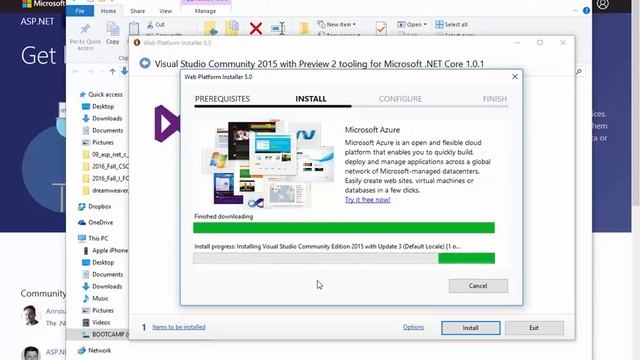Click the Up arrow in Explorer navigation
Screen dimensions: 640x360
click(112, 71)
